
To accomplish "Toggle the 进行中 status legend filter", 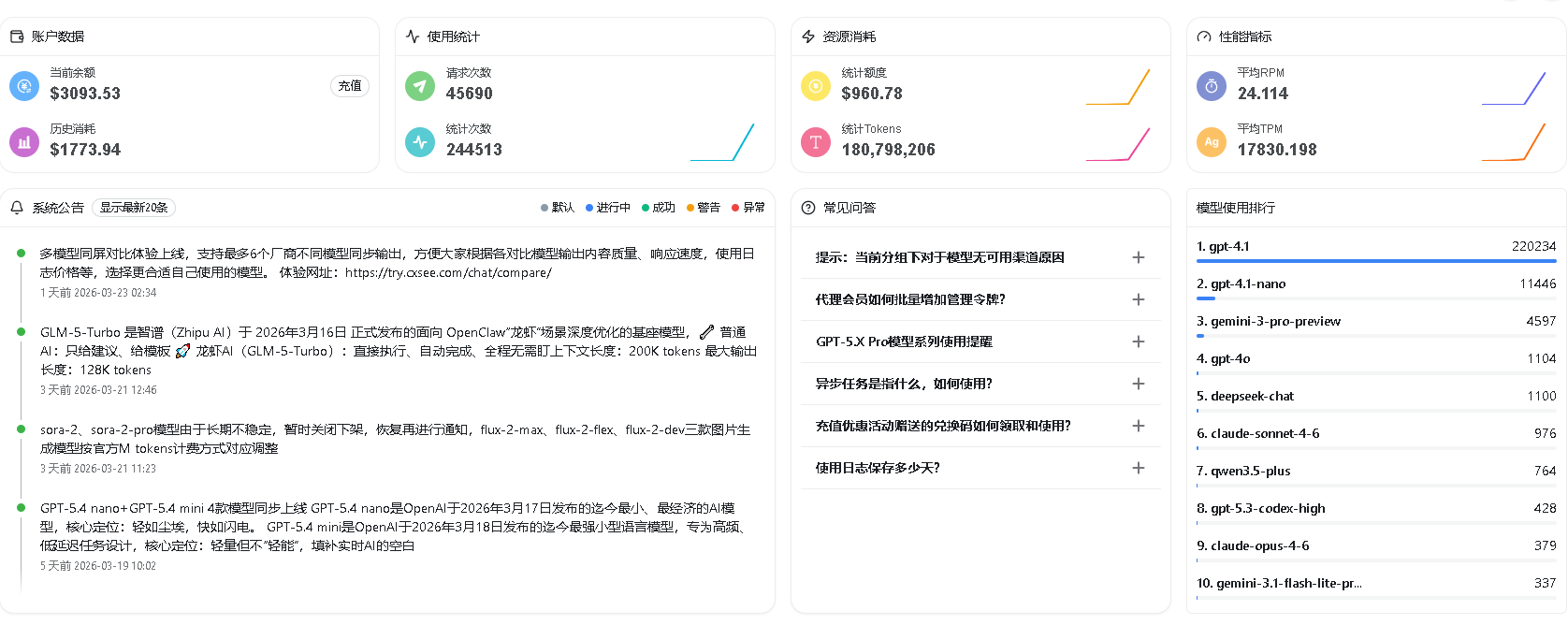I will click(608, 208).
